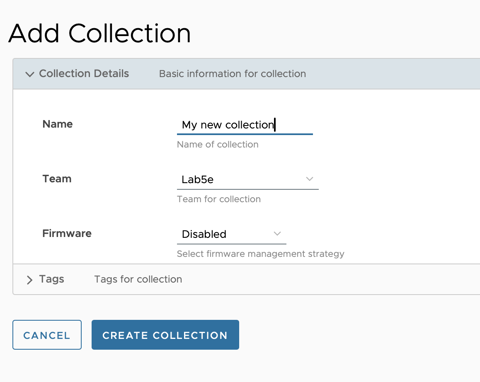Click the 'Team for collection' hint text
This screenshot has height=382, width=480.
point(219,199)
